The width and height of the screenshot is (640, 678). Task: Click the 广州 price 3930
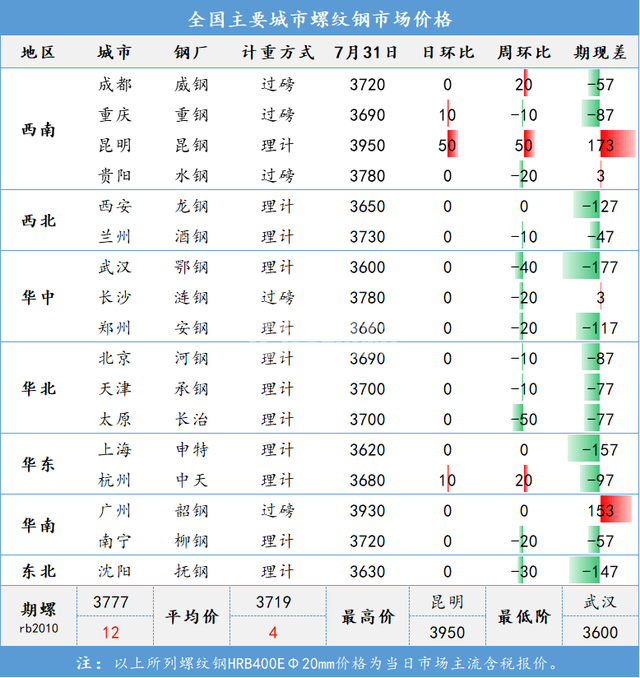tap(367, 511)
